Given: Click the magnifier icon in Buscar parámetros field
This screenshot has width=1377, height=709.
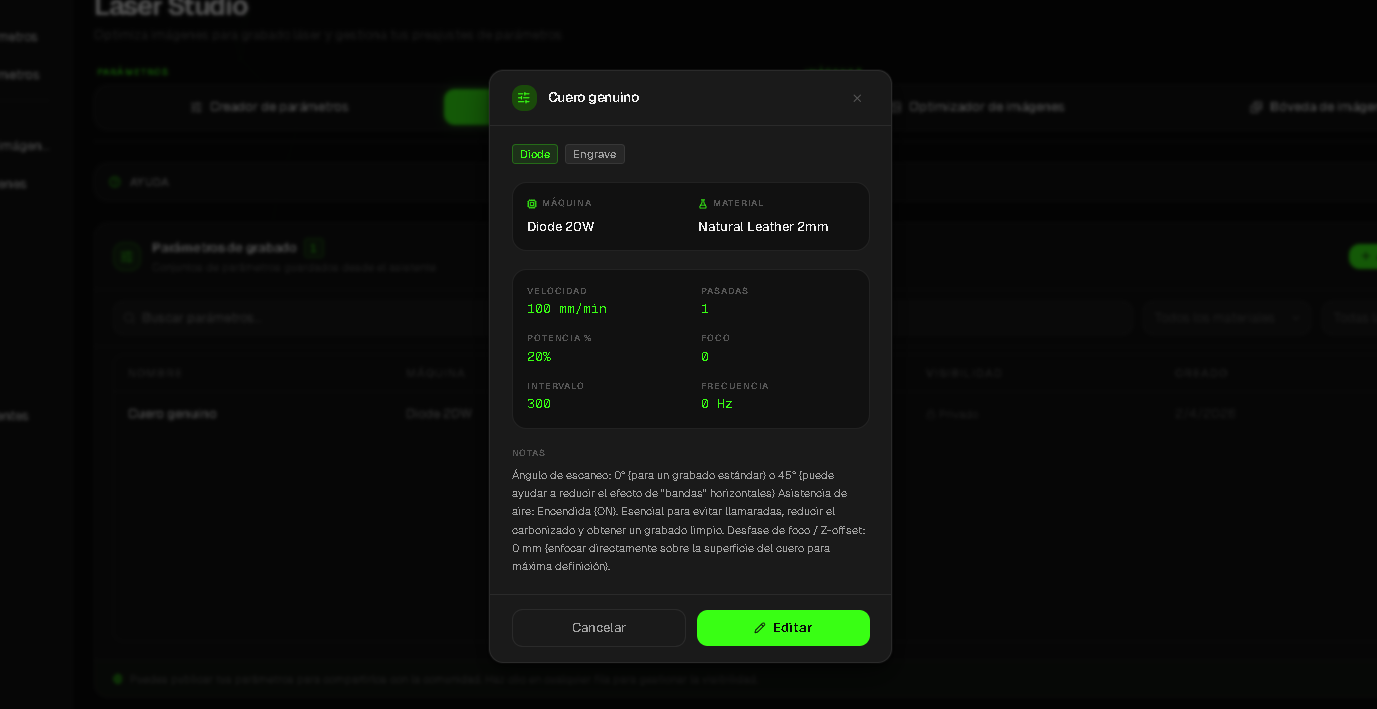Looking at the screenshot, I should pyautogui.click(x=129, y=318).
